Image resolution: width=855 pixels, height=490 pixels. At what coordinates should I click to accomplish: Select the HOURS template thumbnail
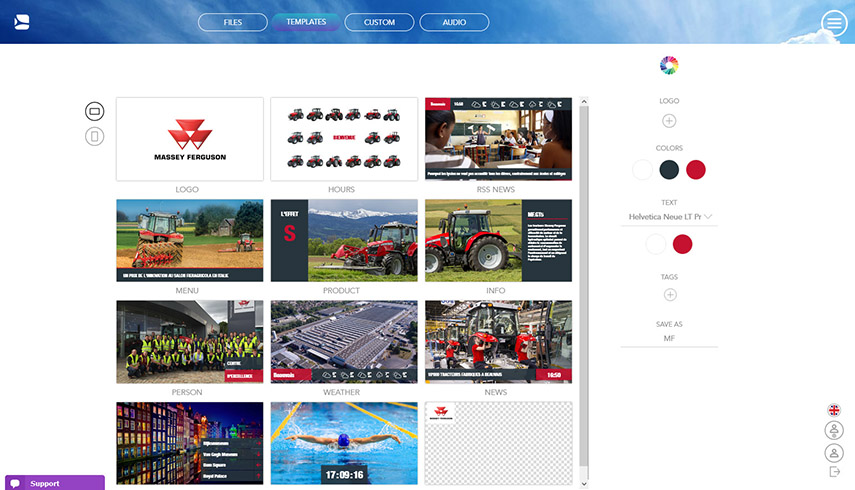(344, 139)
